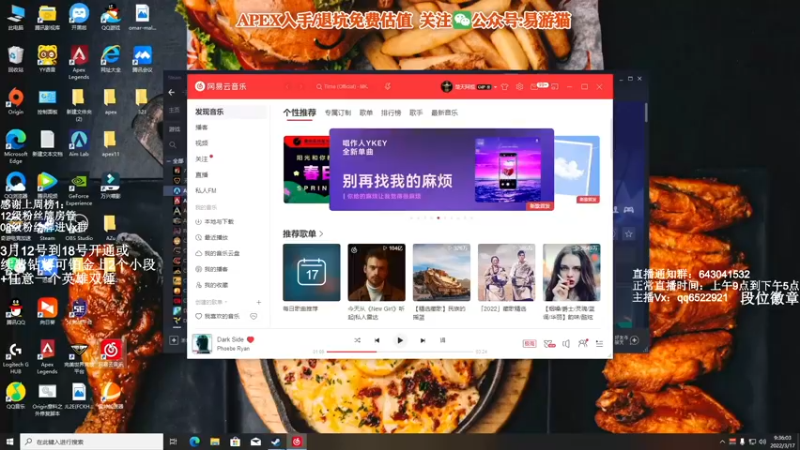Click heartbeat mode icon beside 我喜欢的音乐
800x450 pixels.
tap(254, 316)
